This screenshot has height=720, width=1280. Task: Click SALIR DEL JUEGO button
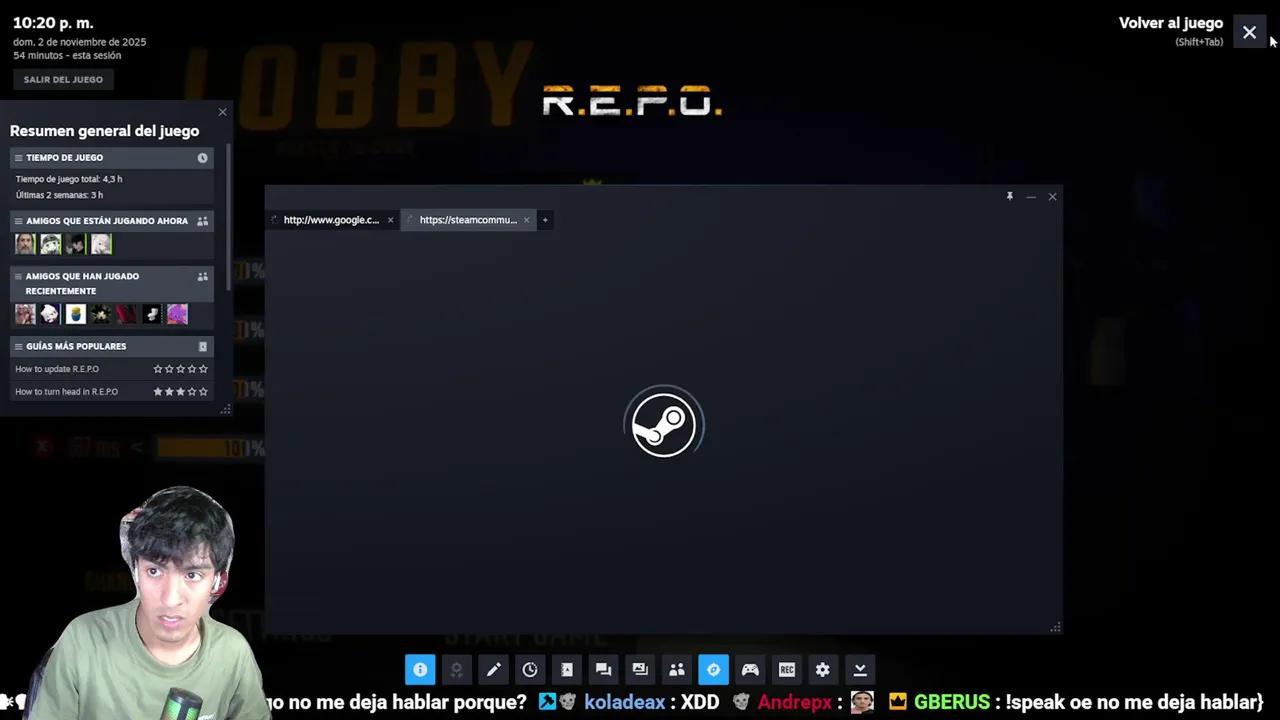63,79
